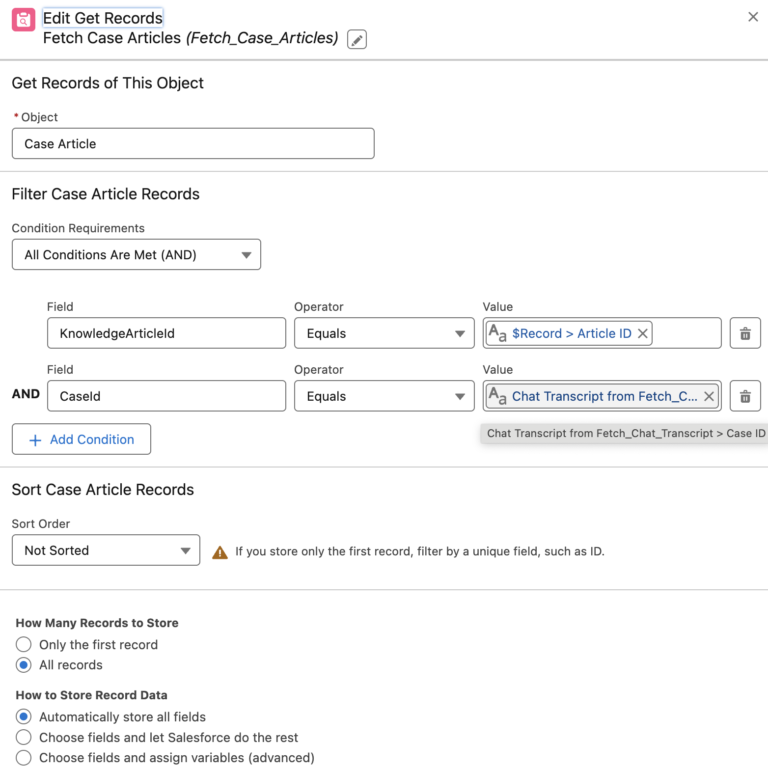Click the warning triangle icon by Sort Order
Screen dimensions: 768x770
pyautogui.click(x=220, y=552)
